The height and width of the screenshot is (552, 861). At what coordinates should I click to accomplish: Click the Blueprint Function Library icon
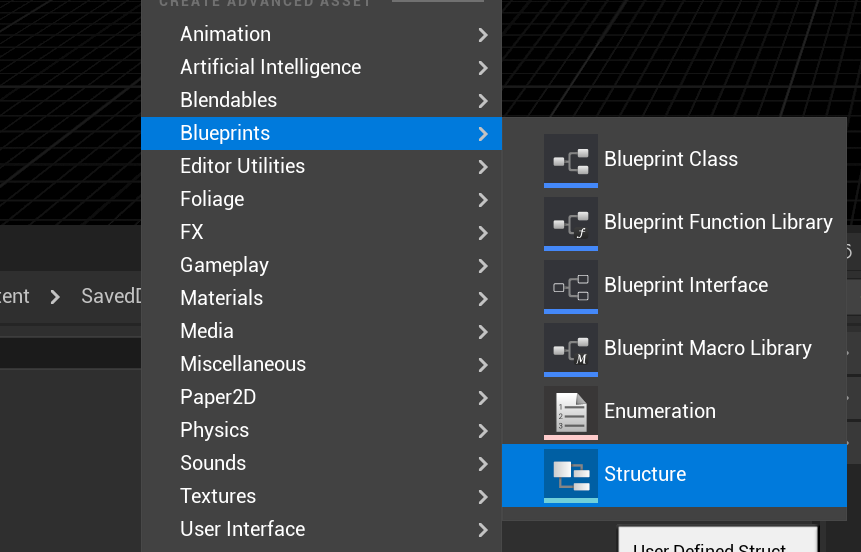coord(571,224)
